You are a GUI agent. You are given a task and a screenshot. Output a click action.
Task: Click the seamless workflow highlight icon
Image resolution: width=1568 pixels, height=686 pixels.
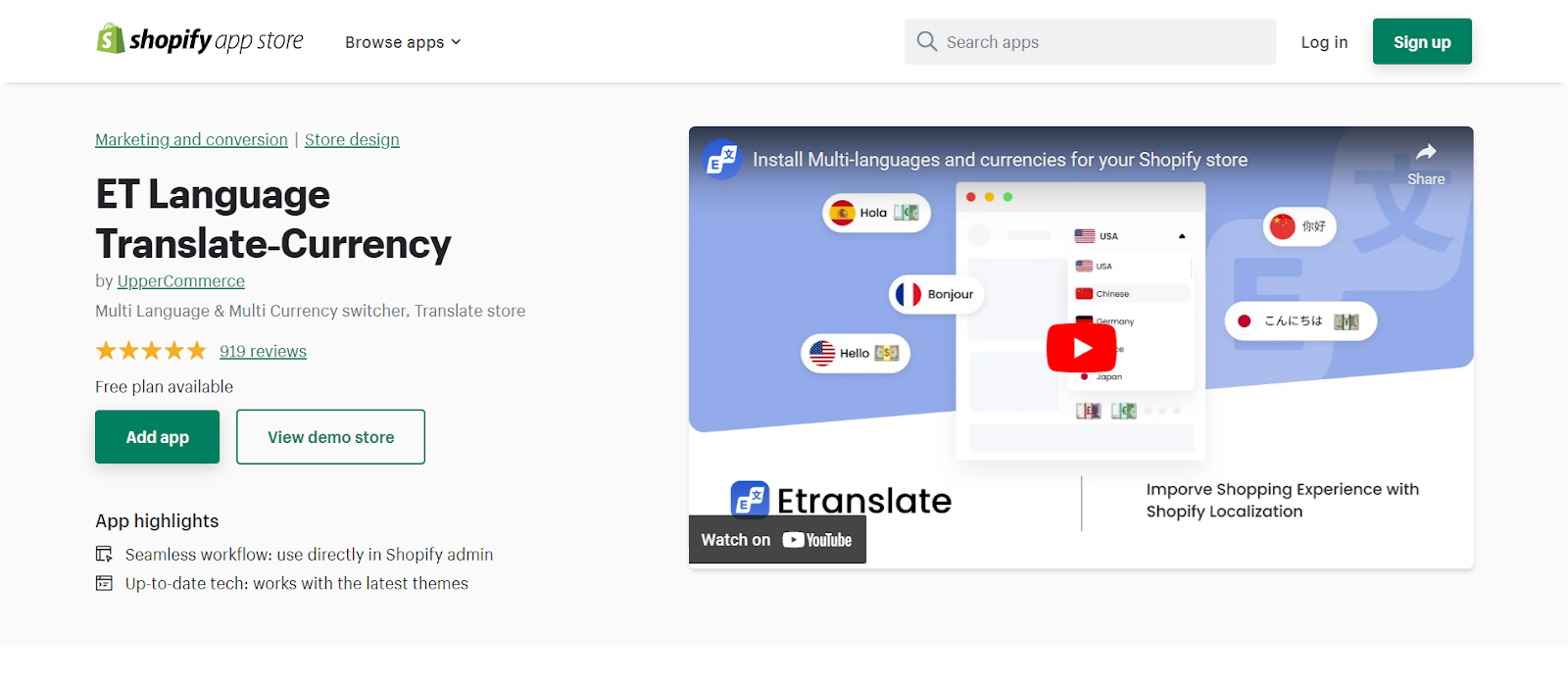(x=104, y=555)
